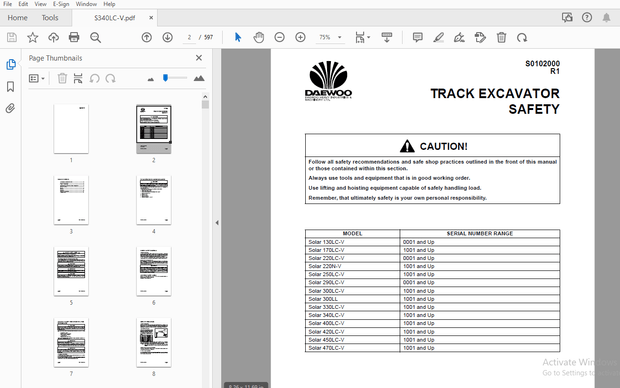Image resolution: width=620 pixels, height=388 pixels.
Task: Select the highlighter pen tool
Action: [x=439, y=38]
